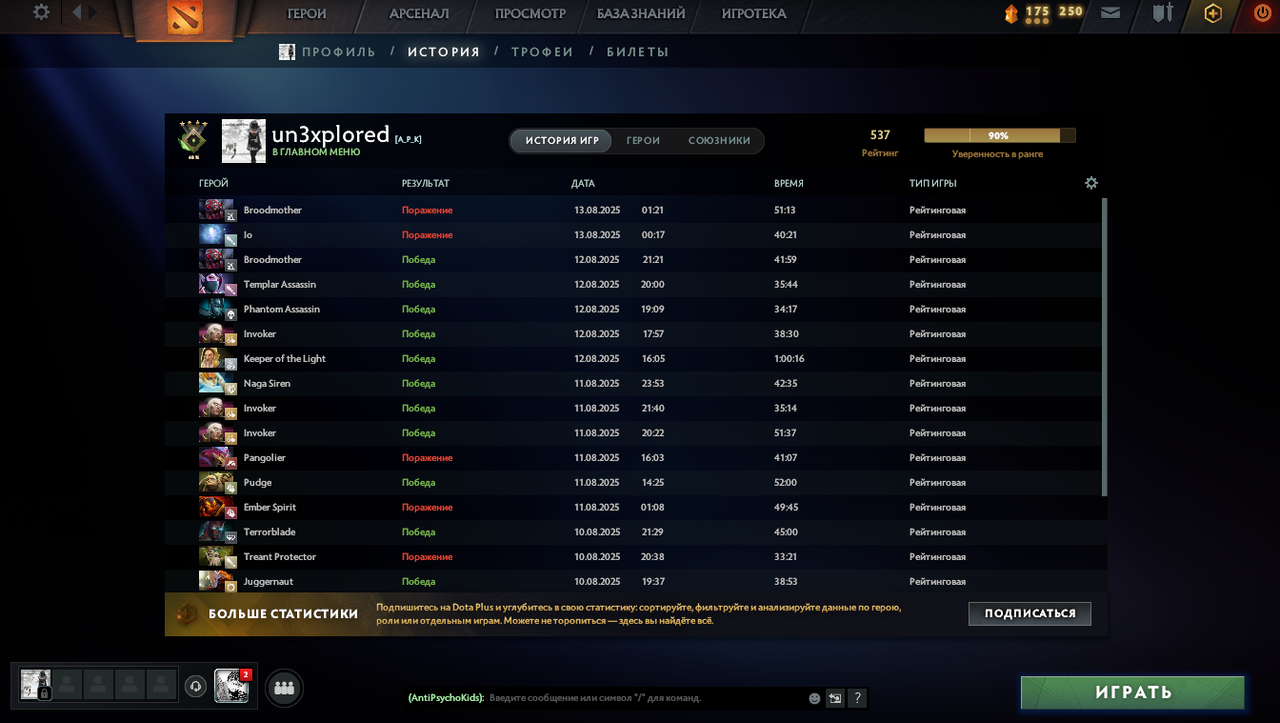This screenshot has width=1280, height=723.
Task: Click the un3xplored profile avatar
Action: point(243,141)
